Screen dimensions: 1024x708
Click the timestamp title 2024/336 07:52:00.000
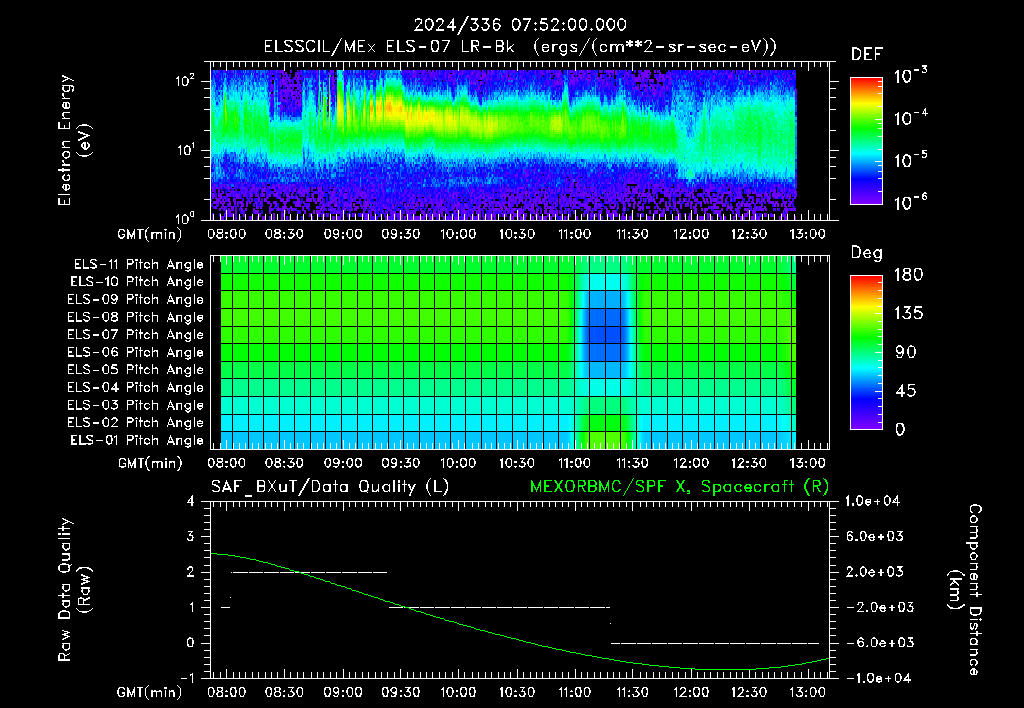[x=520, y=25]
